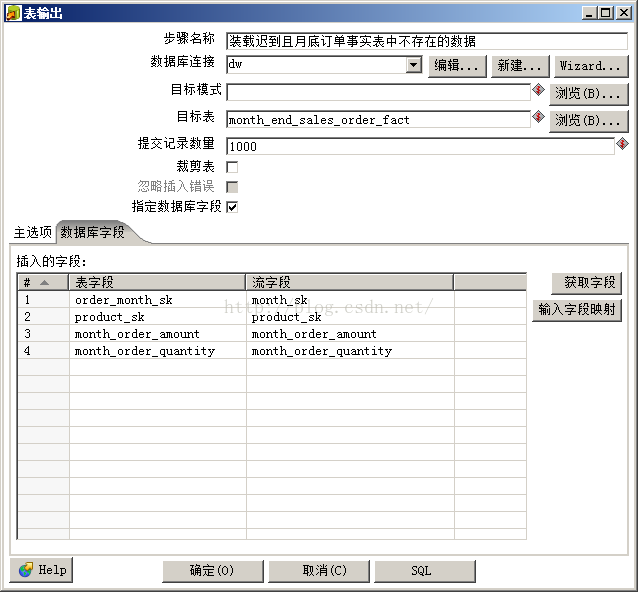The width and height of the screenshot is (638, 592).
Task: Maximize the 表输出 window
Action: point(605,13)
